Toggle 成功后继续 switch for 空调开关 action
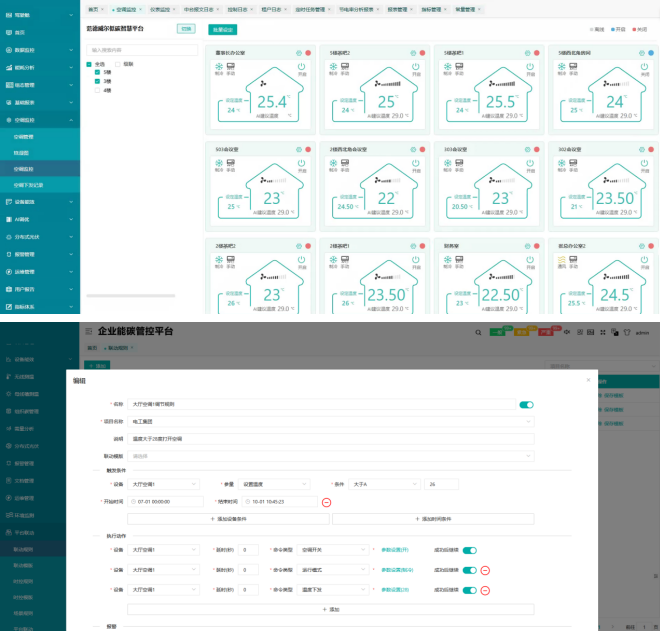 pos(469,549)
